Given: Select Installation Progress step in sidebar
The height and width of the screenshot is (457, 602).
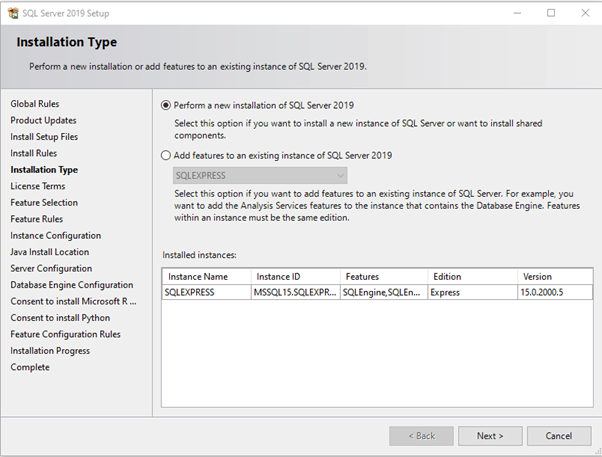Looking at the screenshot, I should coord(50,351).
